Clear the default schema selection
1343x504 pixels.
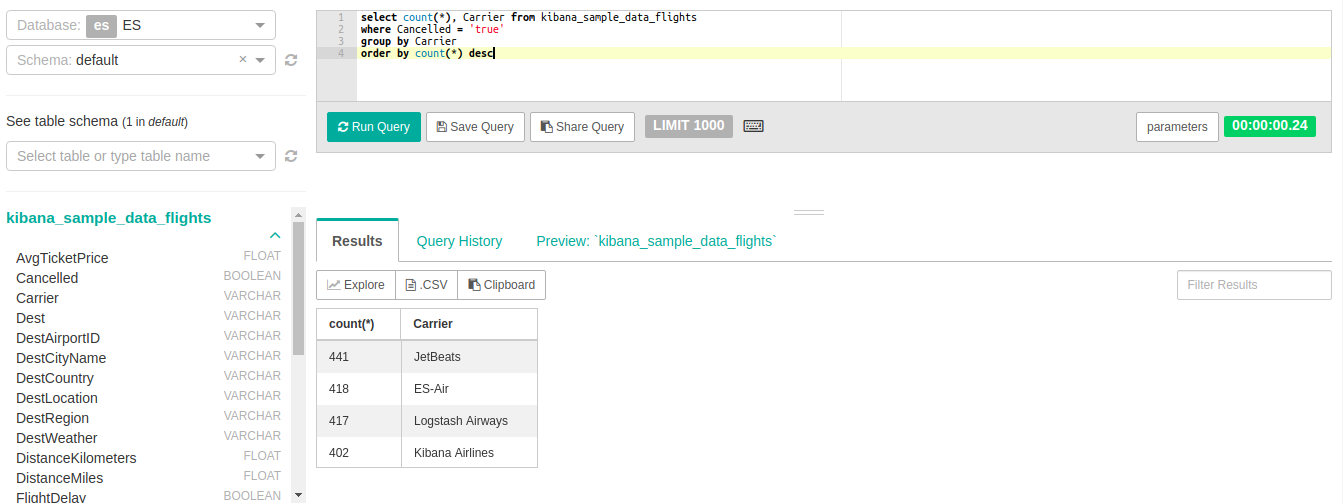pos(242,59)
